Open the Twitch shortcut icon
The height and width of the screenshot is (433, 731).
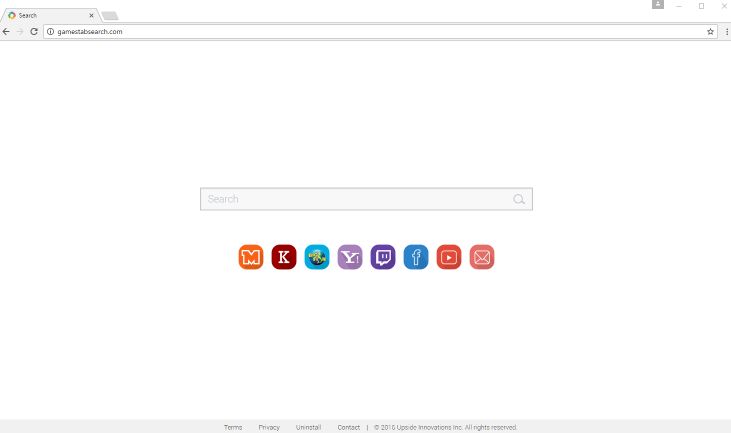383,257
